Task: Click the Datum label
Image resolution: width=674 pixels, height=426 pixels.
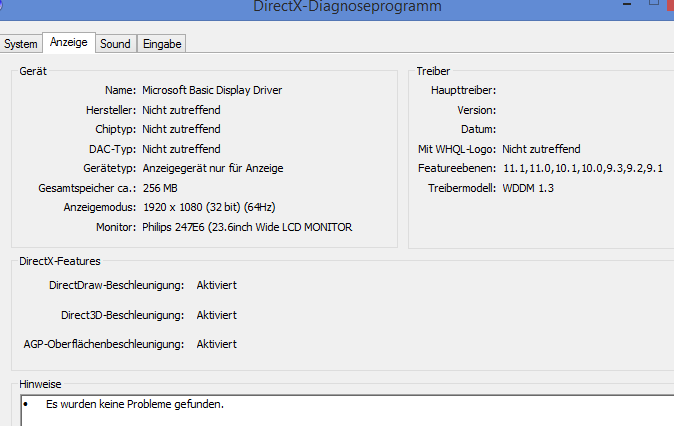Action: 478,129
